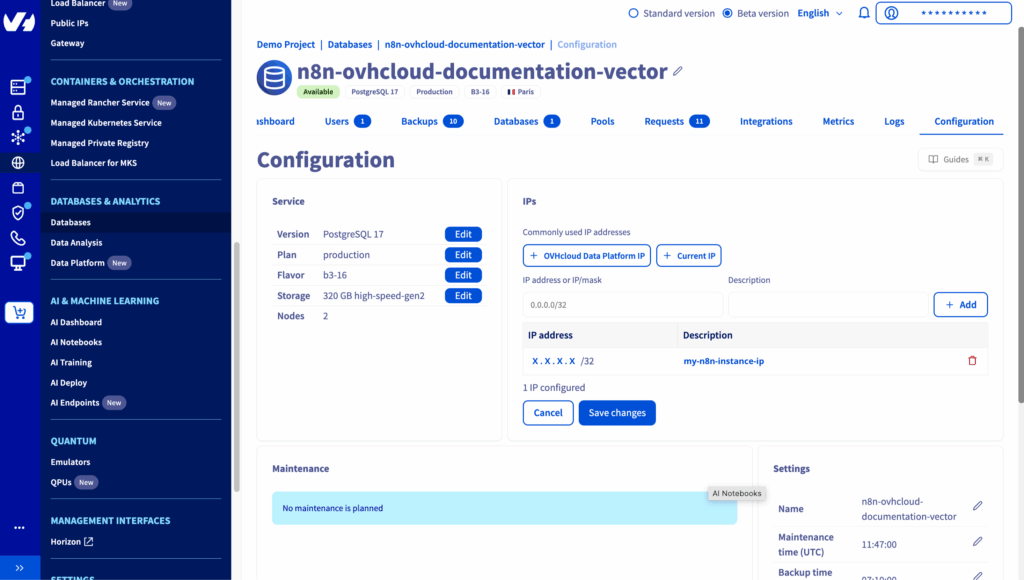Screen dimensions: 1024x580
Task: Select the Standard version radio button
Action: (x=633, y=13)
